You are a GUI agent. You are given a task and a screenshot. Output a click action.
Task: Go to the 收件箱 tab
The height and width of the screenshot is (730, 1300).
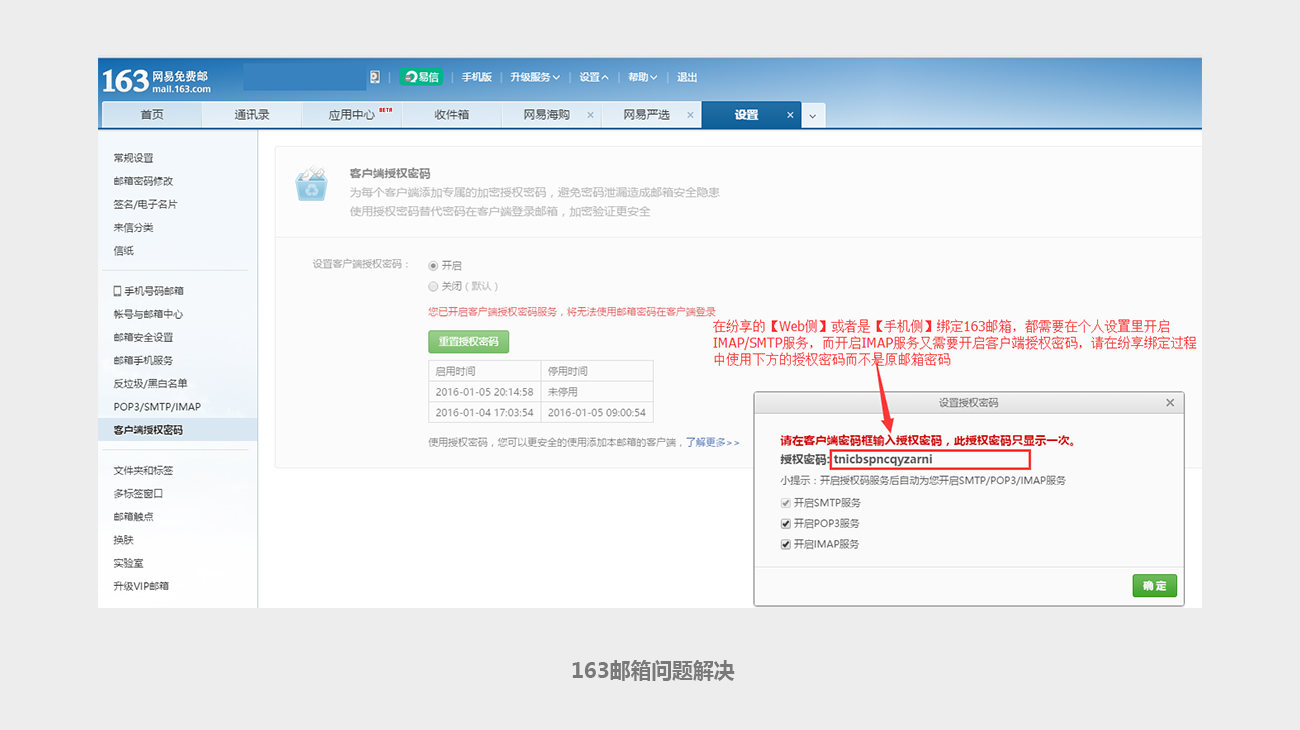click(x=452, y=115)
